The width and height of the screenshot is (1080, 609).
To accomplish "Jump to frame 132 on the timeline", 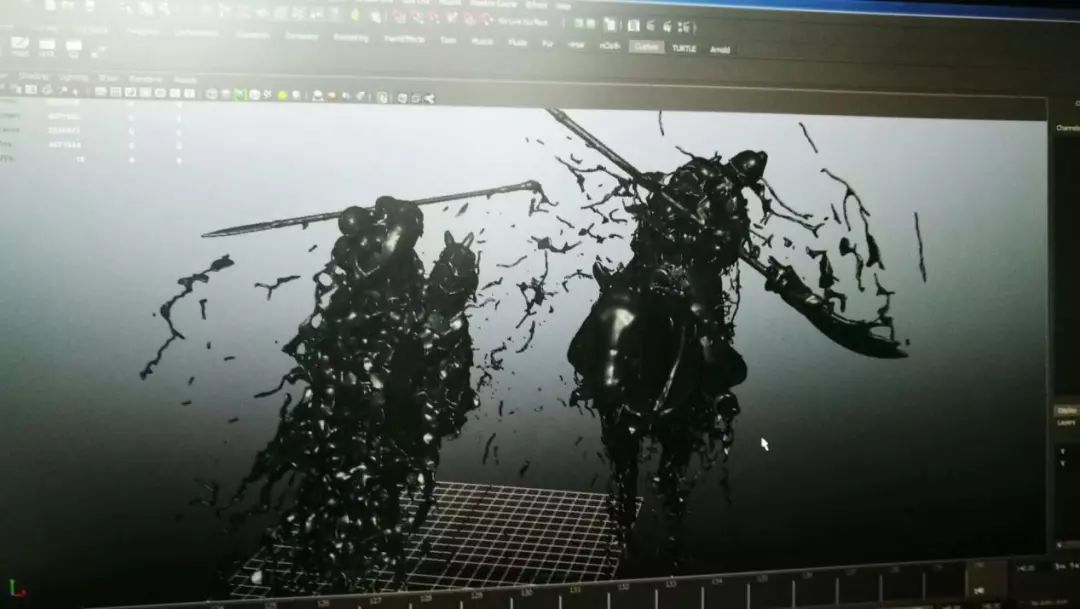I will (x=623, y=586).
